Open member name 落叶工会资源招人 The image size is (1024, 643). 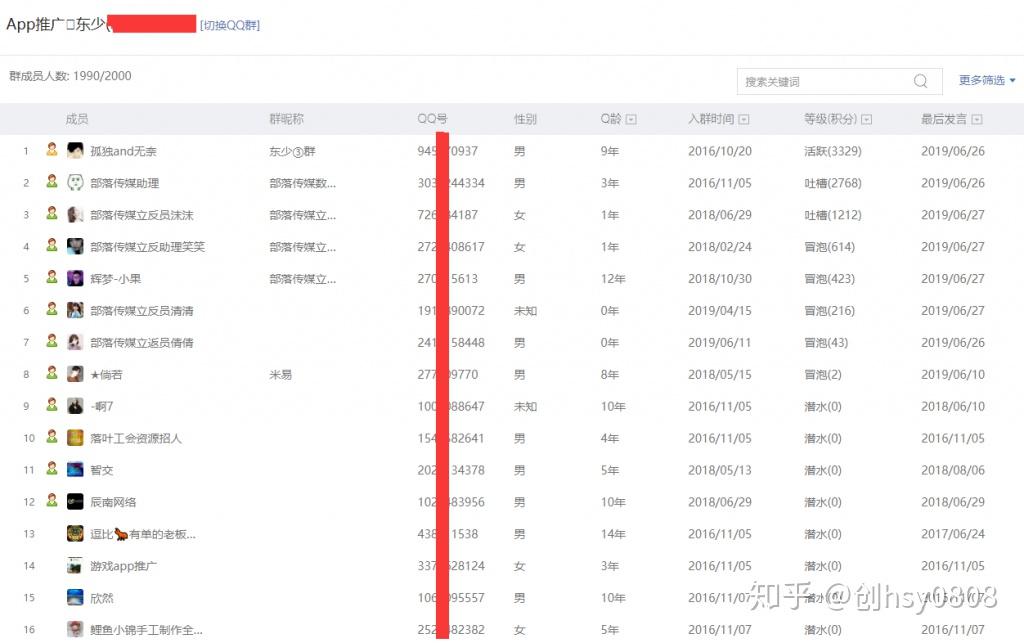(x=136, y=439)
